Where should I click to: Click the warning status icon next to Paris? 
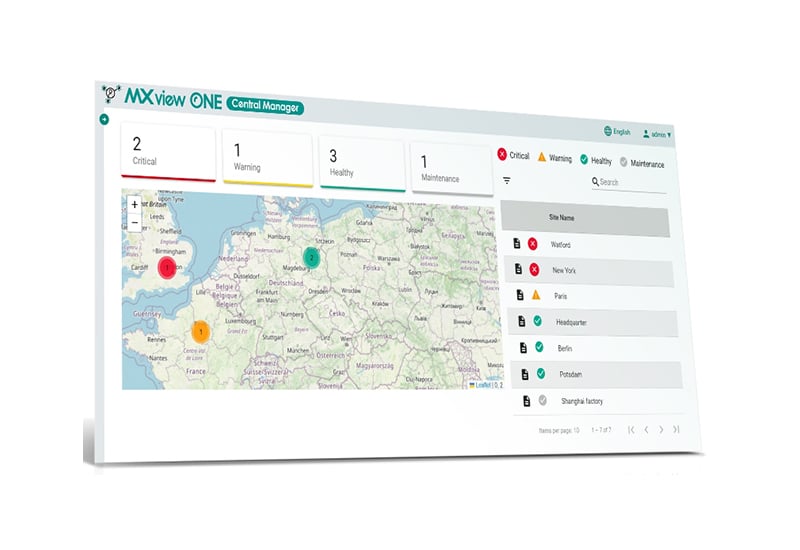(x=536, y=295)
